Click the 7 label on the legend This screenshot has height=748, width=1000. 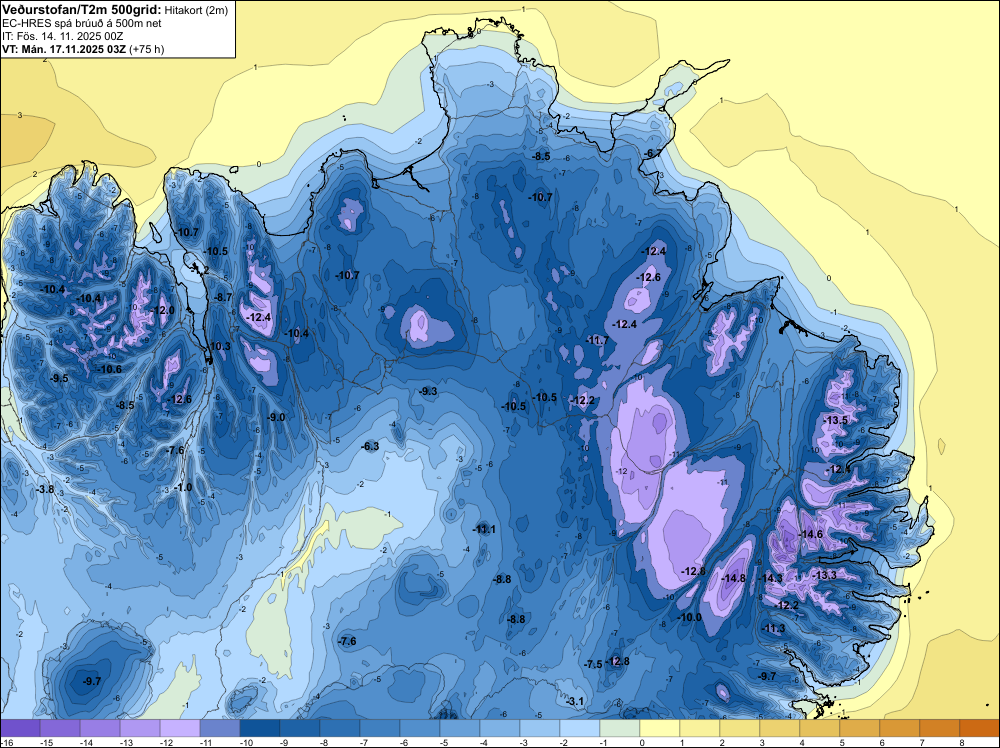coord(922,742)
